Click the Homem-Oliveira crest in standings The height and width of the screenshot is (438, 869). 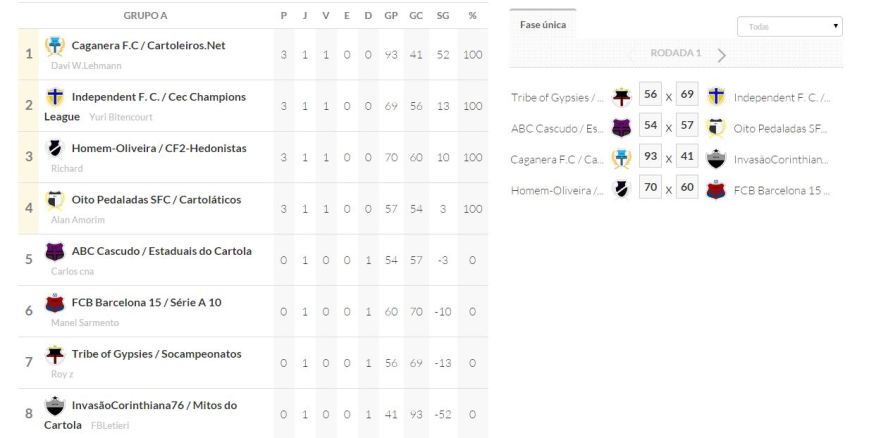[55, 148]
